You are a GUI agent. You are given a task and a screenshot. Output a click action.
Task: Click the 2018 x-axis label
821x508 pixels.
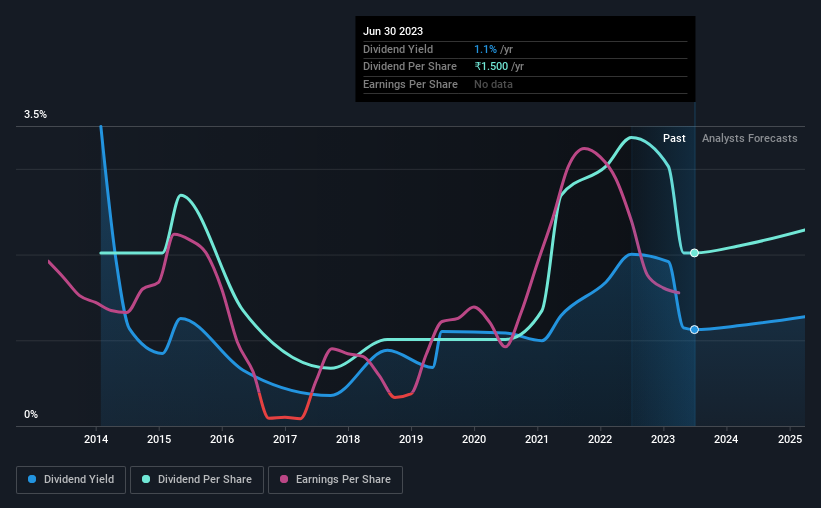point(348,439)
